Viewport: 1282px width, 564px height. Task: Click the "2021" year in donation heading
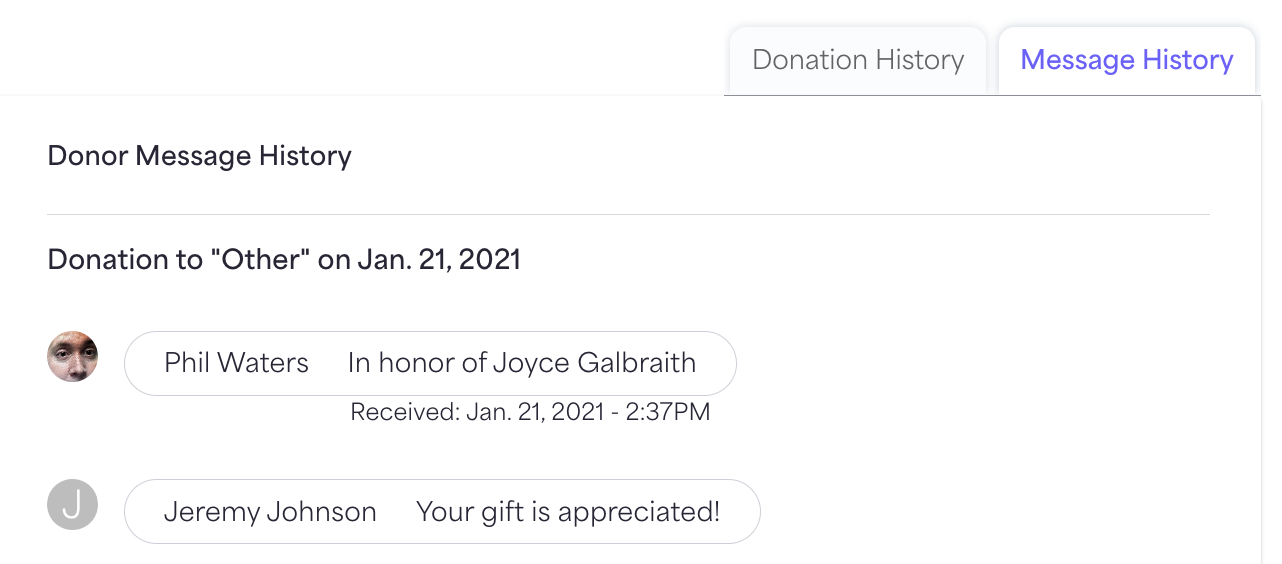point(489,260)
